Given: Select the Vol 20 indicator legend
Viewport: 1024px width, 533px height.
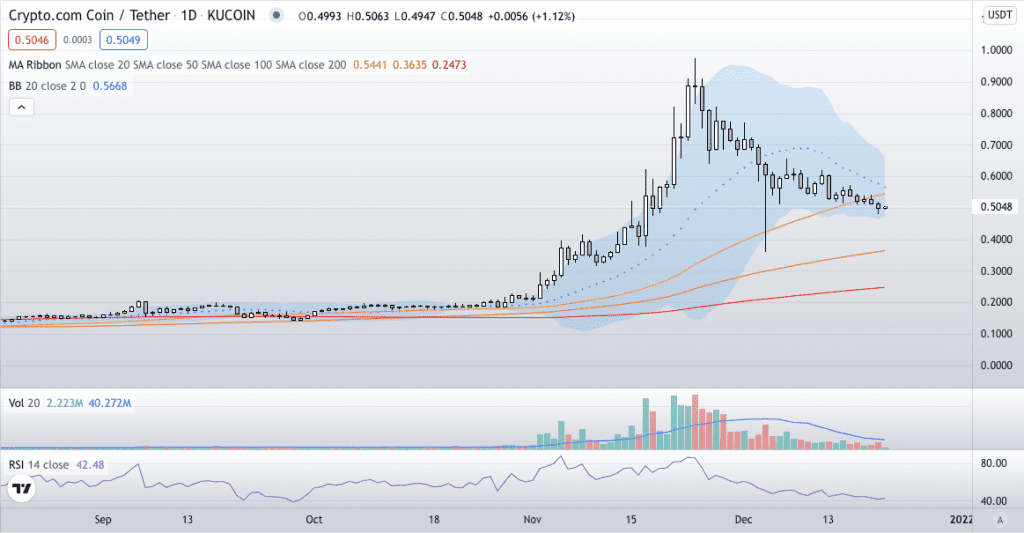Looking at the screenshot, I should [24, 403].
